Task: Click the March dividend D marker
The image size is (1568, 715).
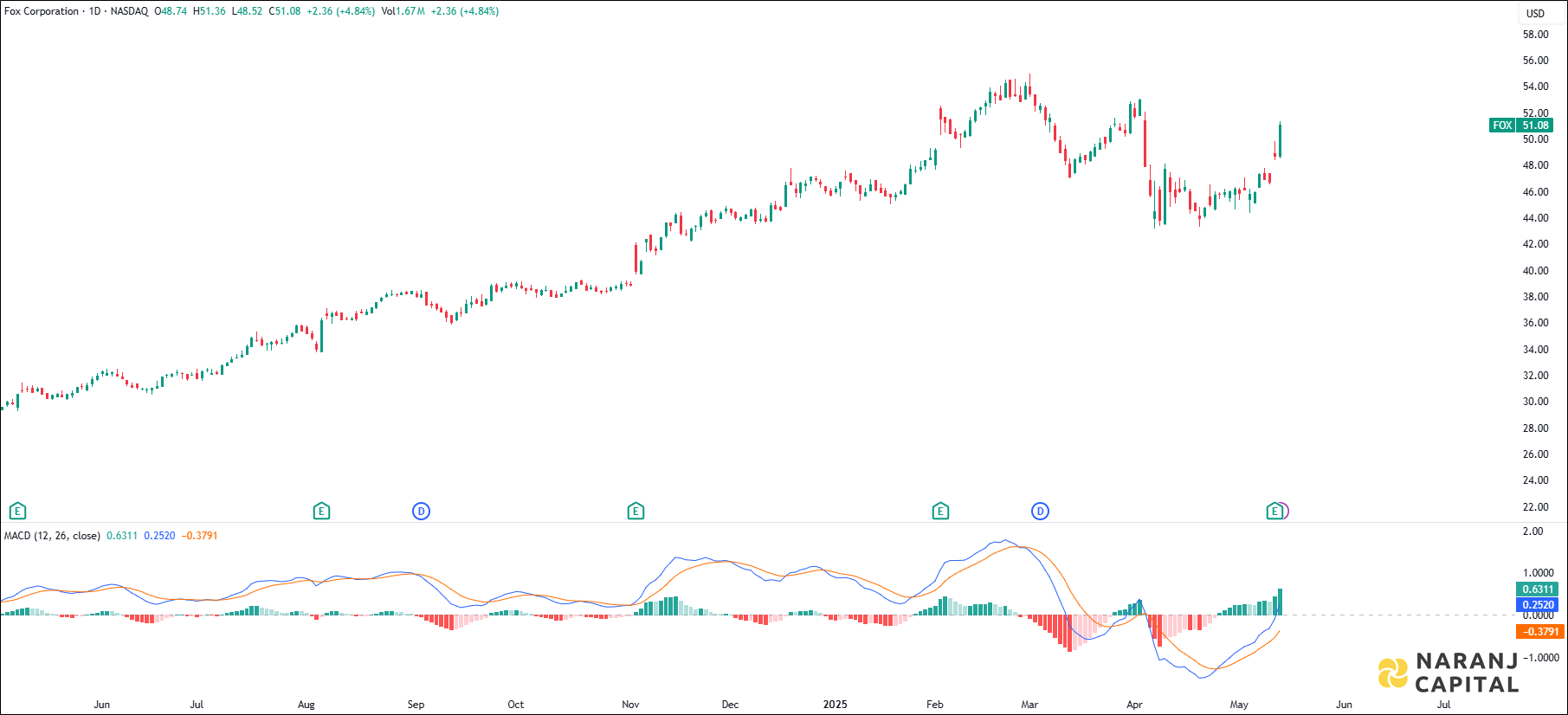Action: pyautogui.click(x=1040, y=511)
